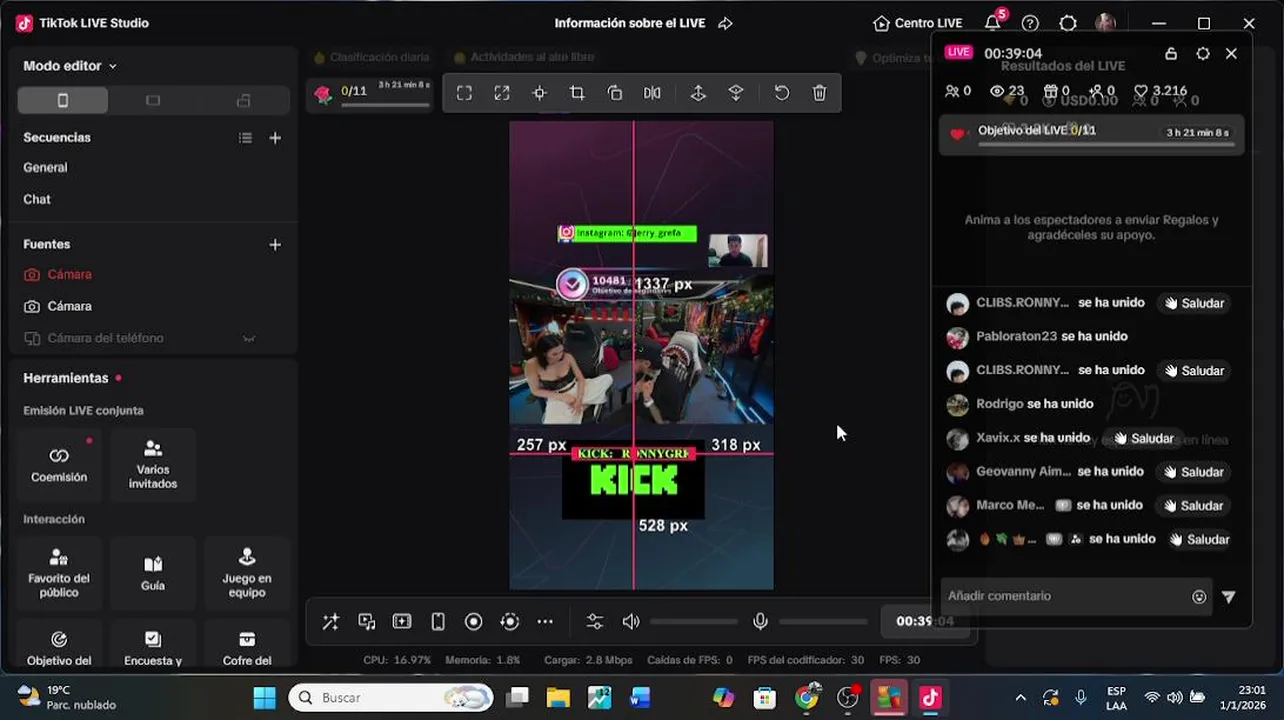Viewport: 1284px width, 720px height.
Task: Open the audio mixer sliders icon
Action: [x=595, y=622]
